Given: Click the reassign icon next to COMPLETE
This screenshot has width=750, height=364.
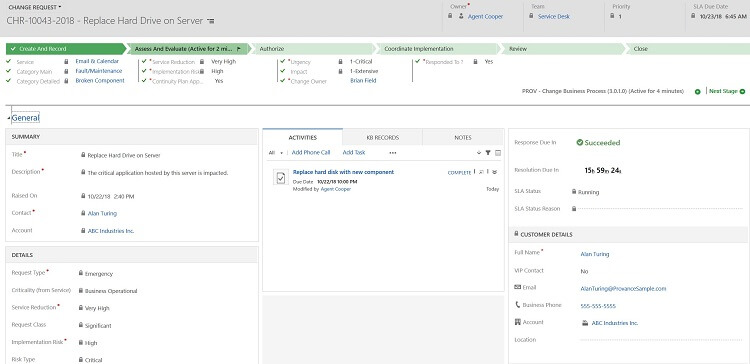Looking at the screenshot, I should click(481, 172).
